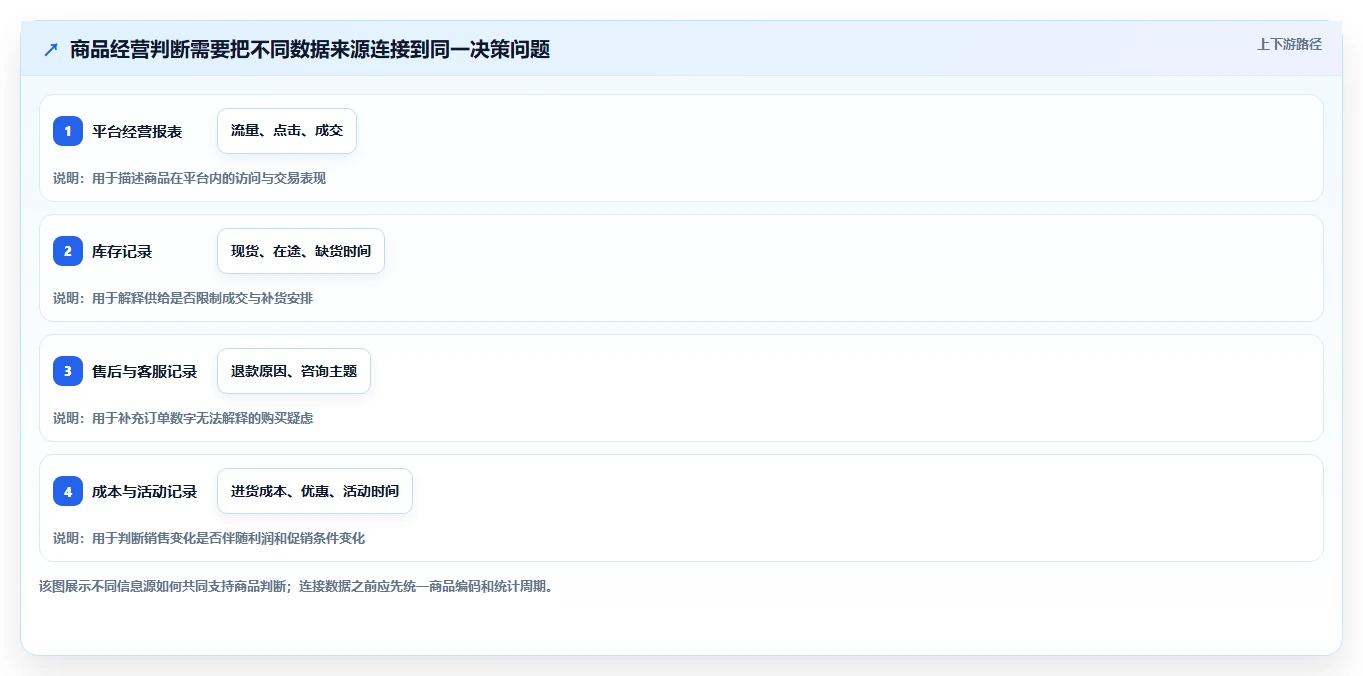Click the footer note about 统一商品编码和统计周期
The height and width of the screenshot is (676, 1363).
pyautogui.click(x=296, y=586)
